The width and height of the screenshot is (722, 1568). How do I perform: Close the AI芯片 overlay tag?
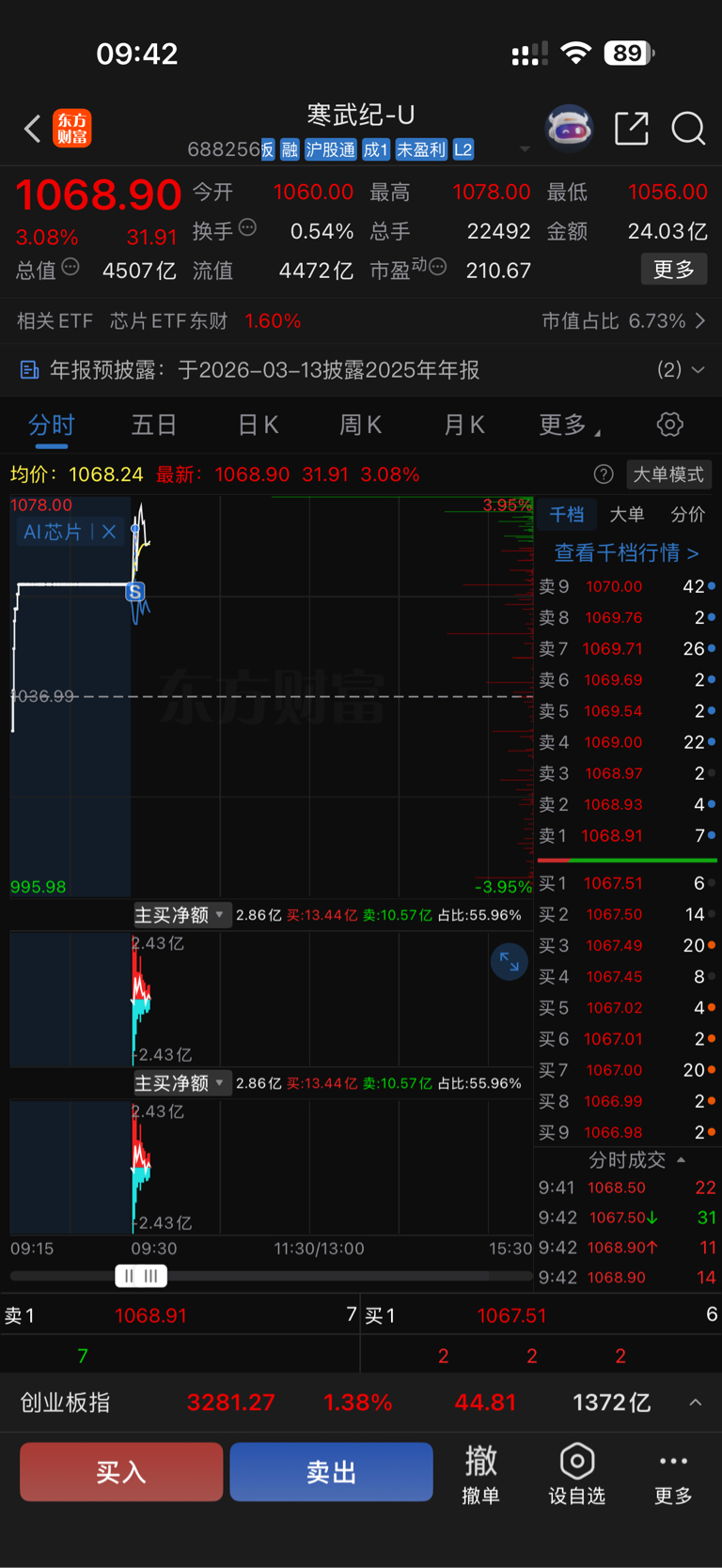pos(109,532)
